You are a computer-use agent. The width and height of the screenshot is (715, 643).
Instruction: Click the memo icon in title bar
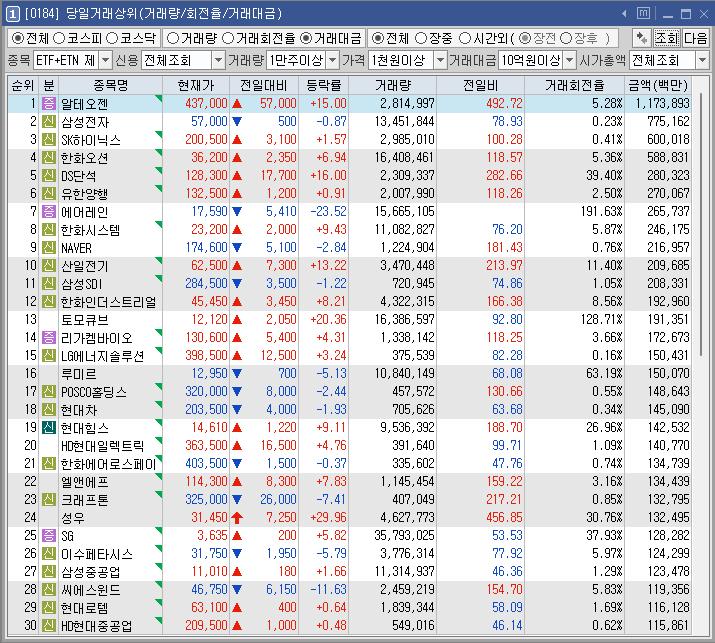click(x=643, y=13)
